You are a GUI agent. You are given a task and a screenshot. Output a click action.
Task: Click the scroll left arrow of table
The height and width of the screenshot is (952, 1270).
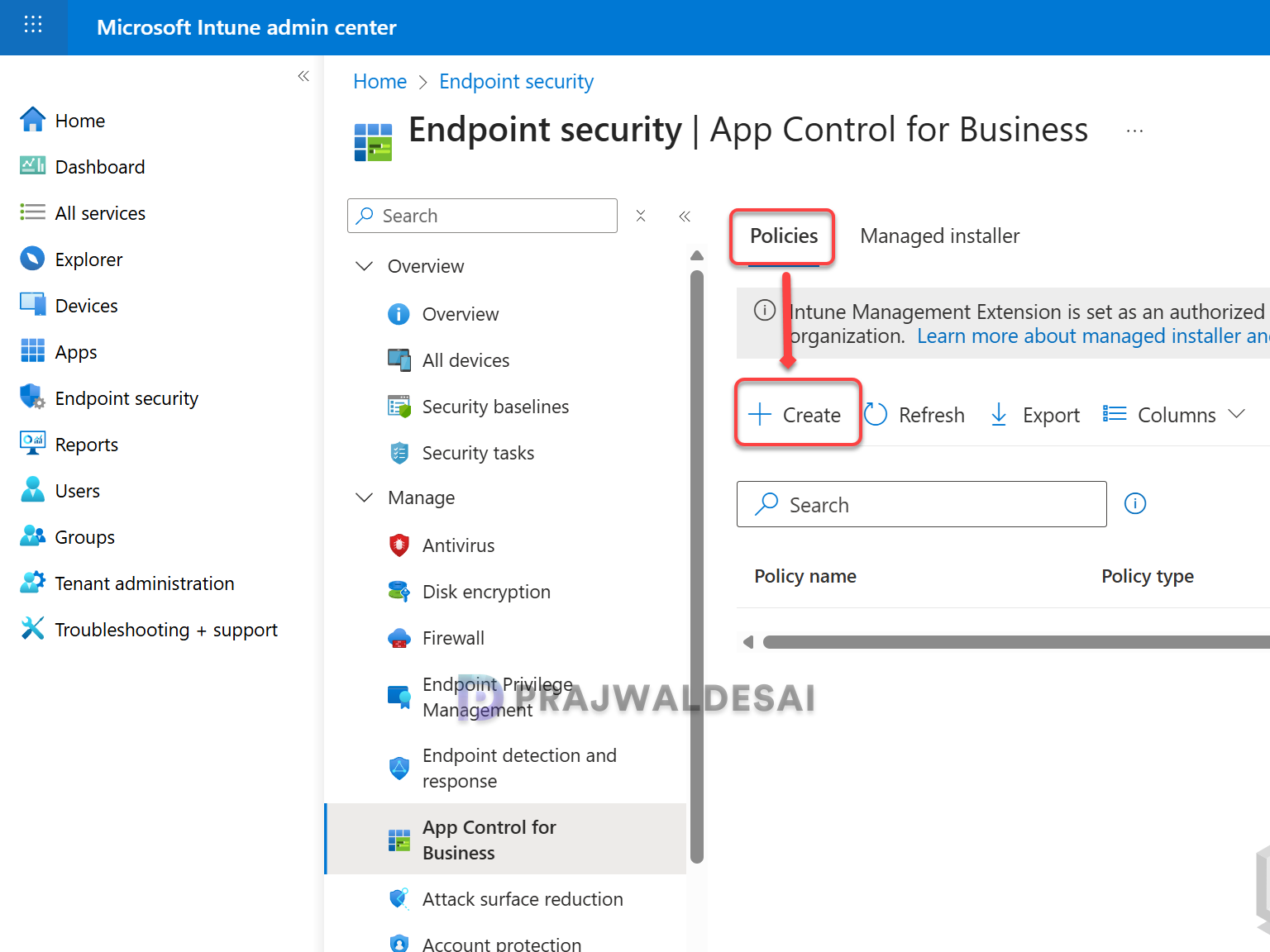(748, 642)
